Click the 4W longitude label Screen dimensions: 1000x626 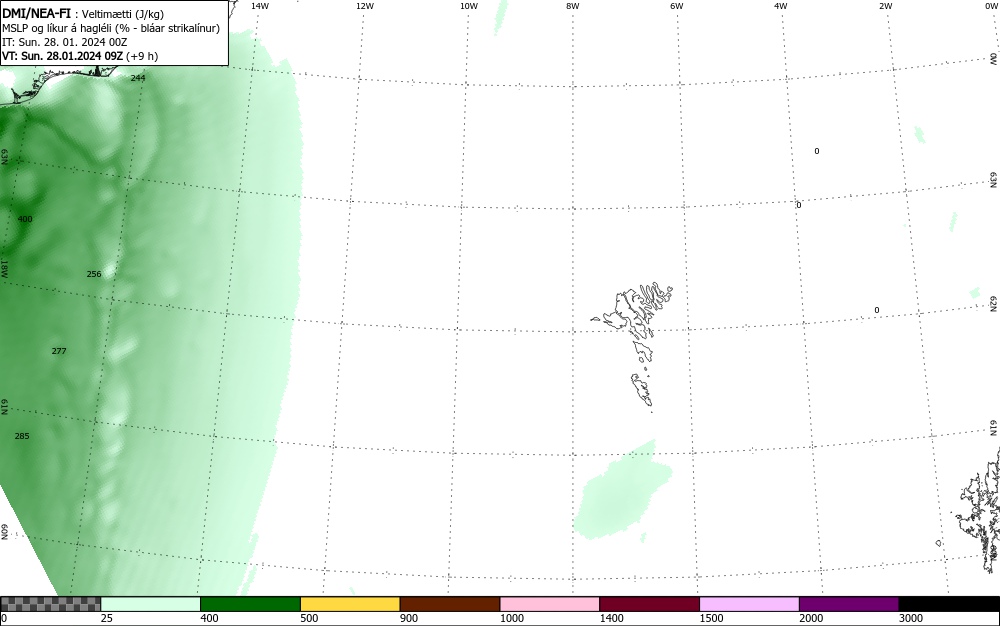[781, 6]
